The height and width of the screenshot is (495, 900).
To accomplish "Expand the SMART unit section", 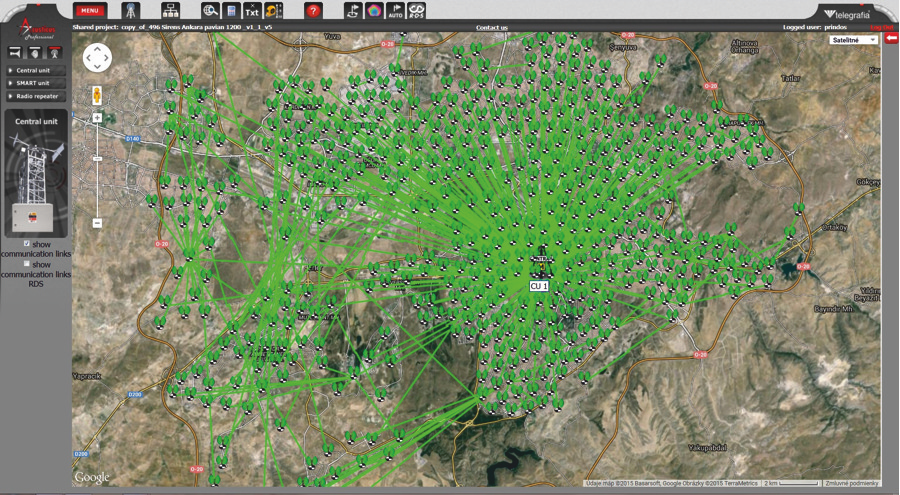I will click(35, 83).
